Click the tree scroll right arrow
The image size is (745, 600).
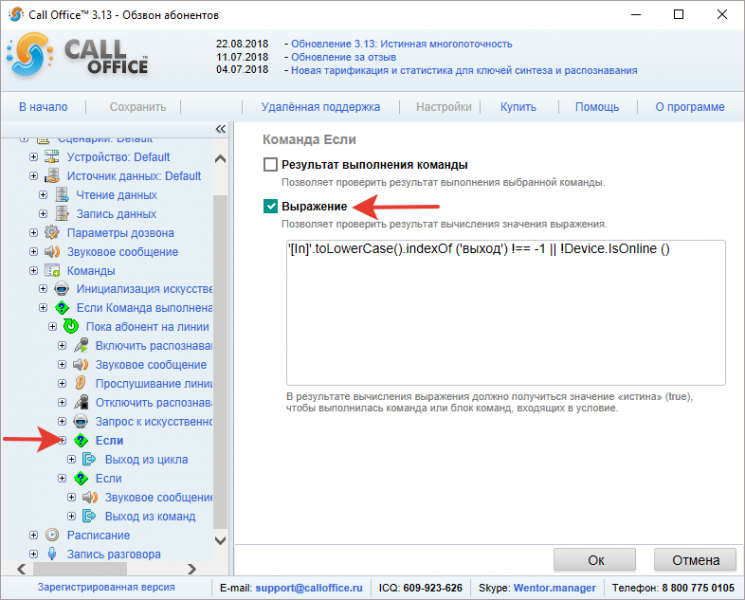[x=191, y=569]
